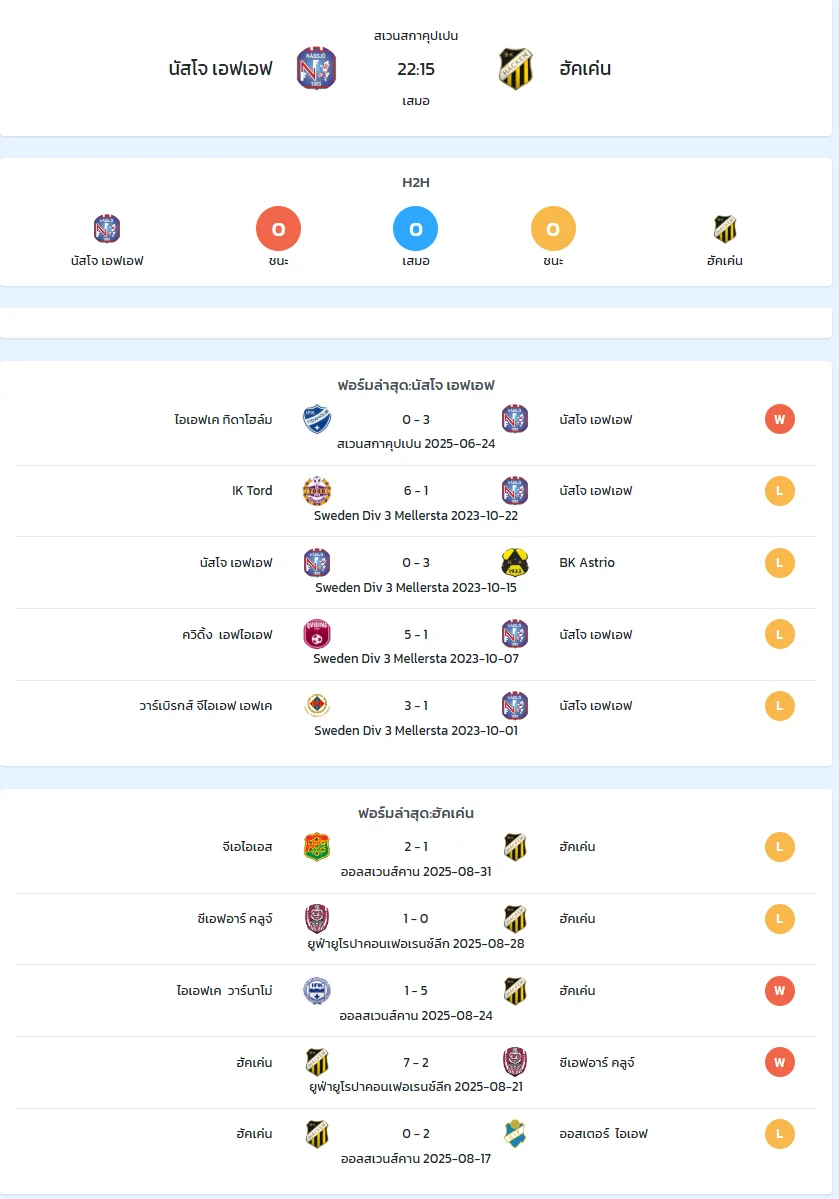Click the Häcken crest in match header
The width and height of the screenshot is (839, 1199).
[515, 69]
